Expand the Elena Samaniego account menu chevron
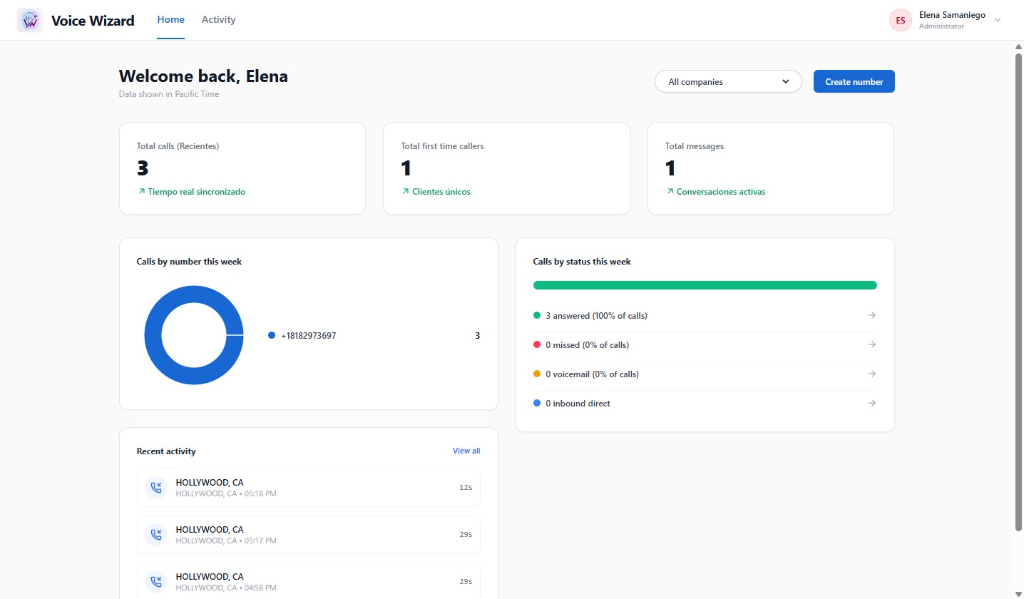This screenshot has width=1024, height=599. point(997,20)
